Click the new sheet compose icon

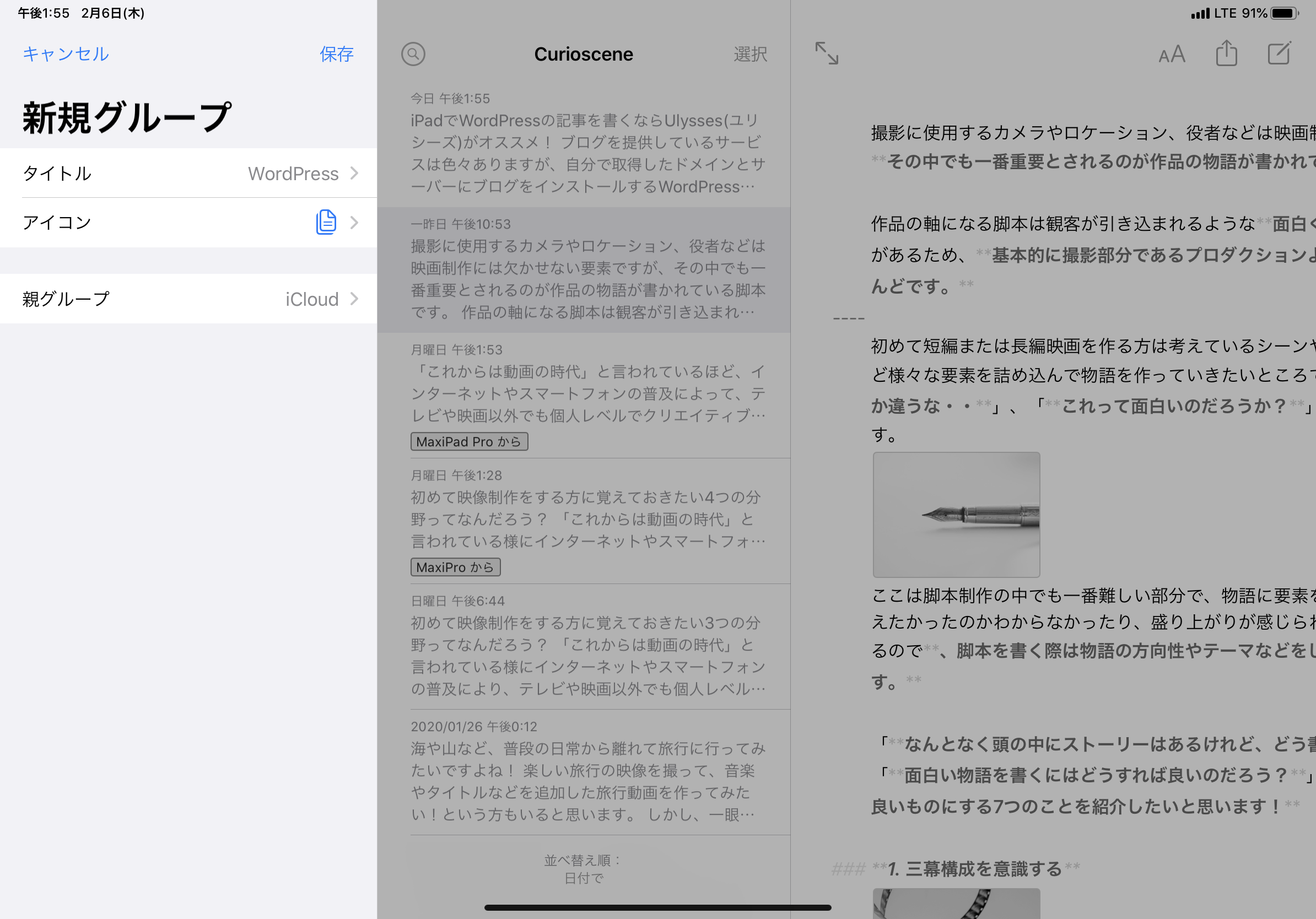[1279, 53]
